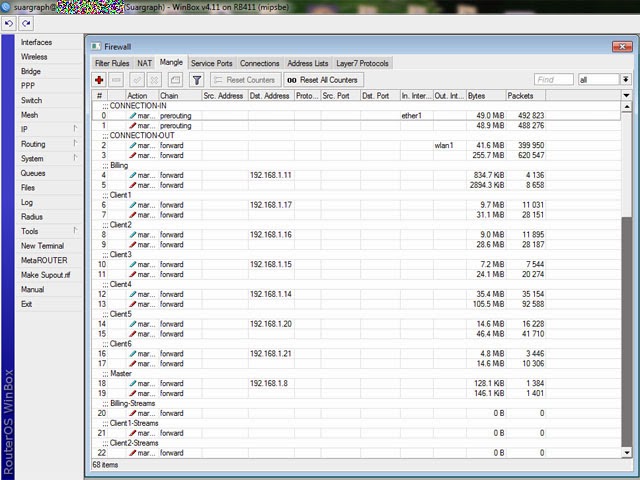Click Exit in the sidebar
Viewport: 640px width, 480px height.
point(49,304)
